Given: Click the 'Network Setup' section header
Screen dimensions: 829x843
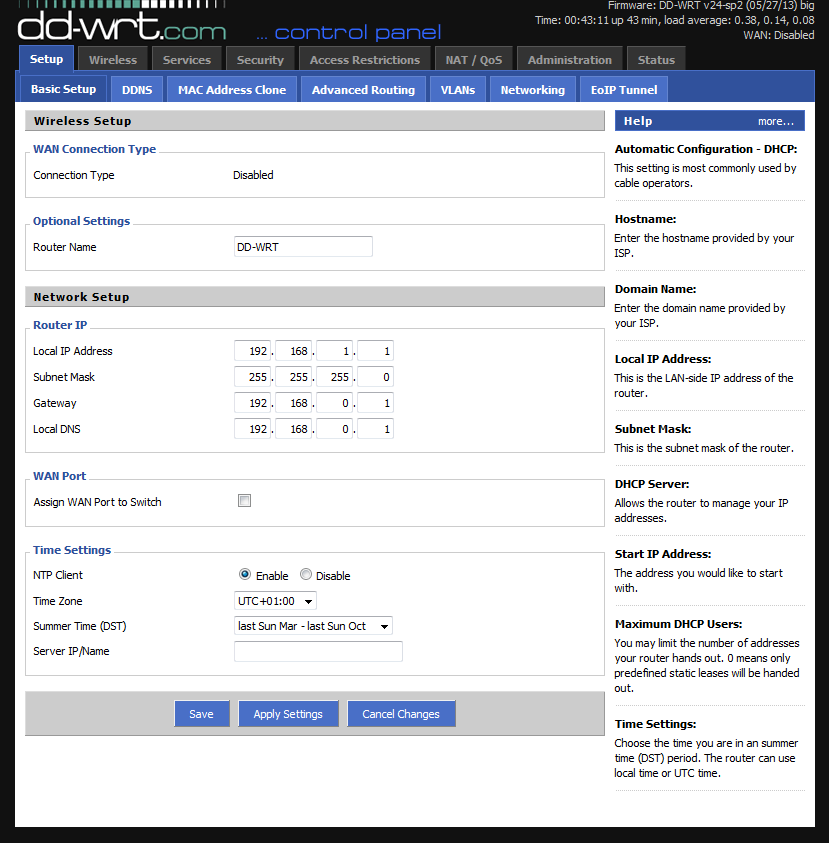Looking at the screenshot, I should click(x=315, y=297).
